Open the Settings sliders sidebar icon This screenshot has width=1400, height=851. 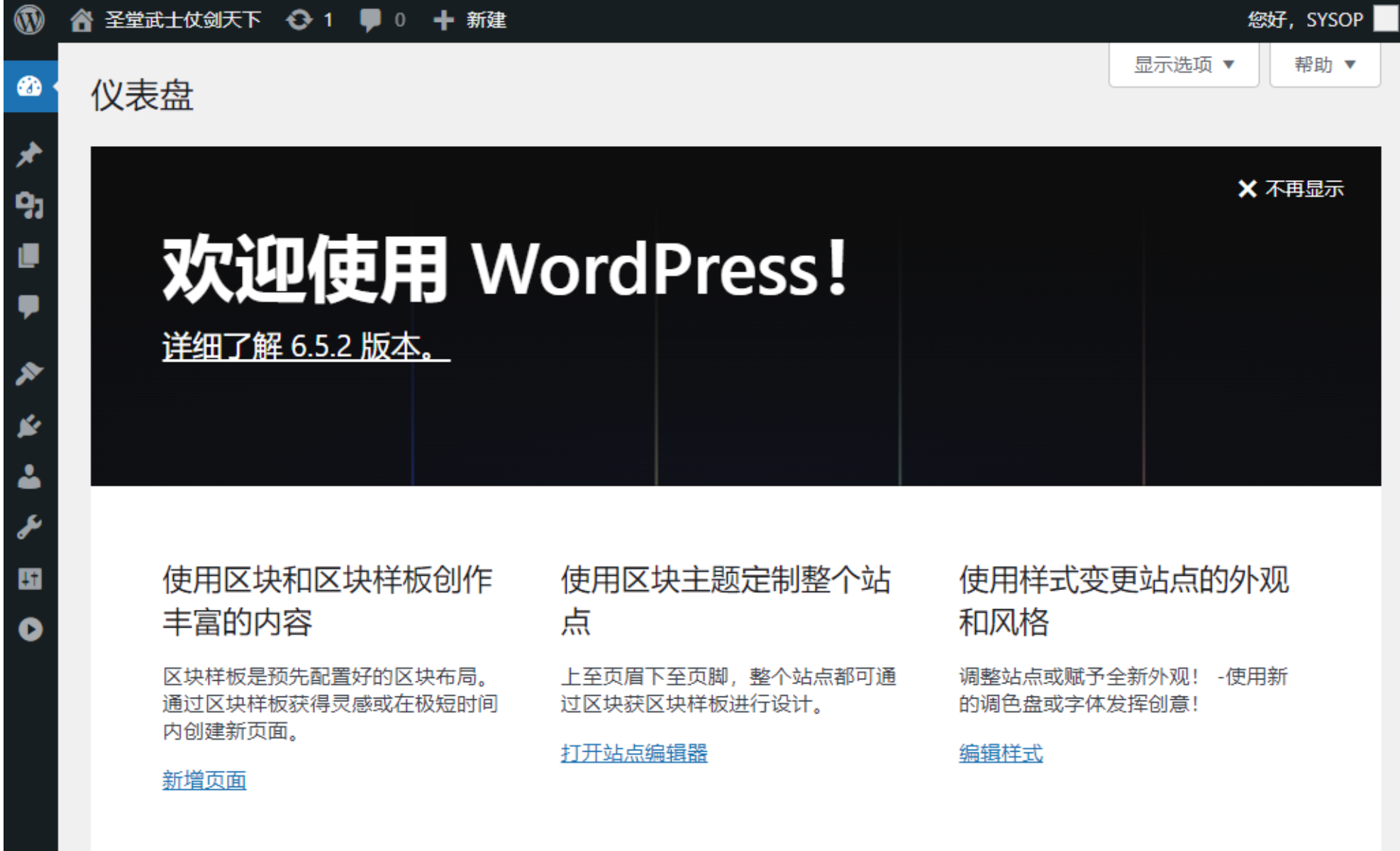pyautogui.click(x=29, y=579)
